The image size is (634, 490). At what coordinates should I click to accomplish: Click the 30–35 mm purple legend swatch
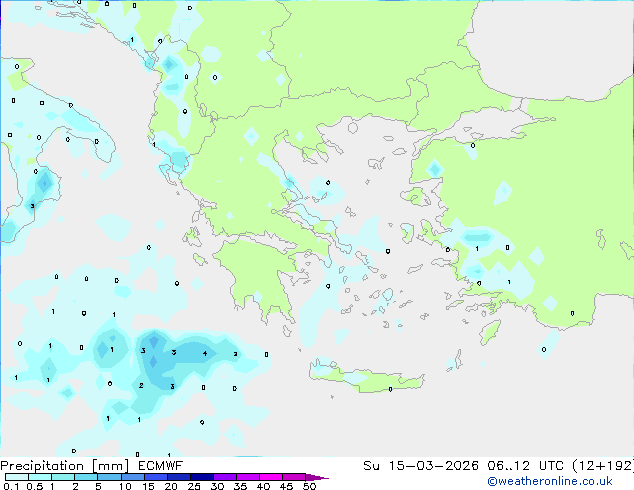pyautogui.click(x=225, y=477)
